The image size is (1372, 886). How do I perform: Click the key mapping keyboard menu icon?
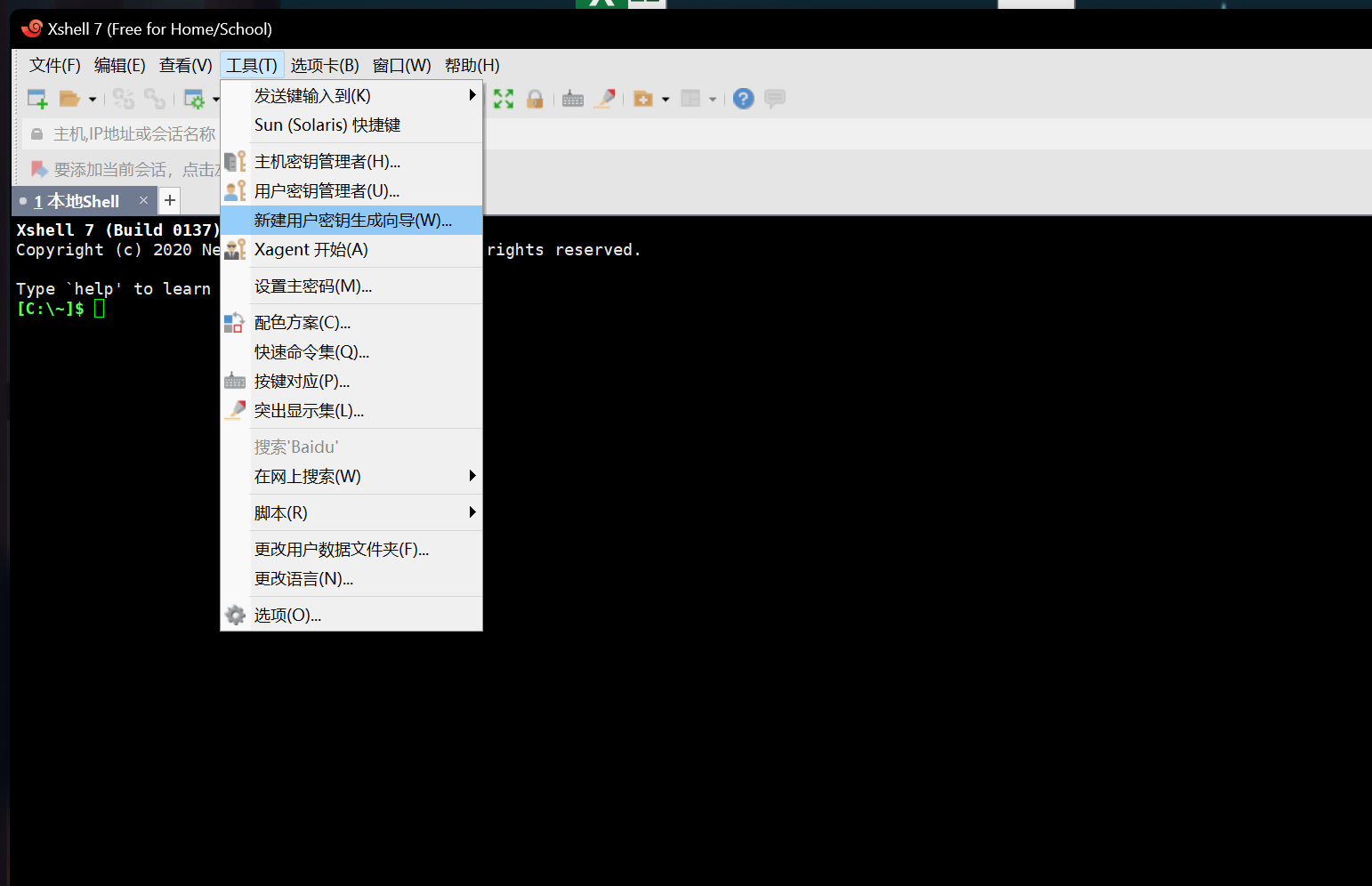[x=235, y=381]
